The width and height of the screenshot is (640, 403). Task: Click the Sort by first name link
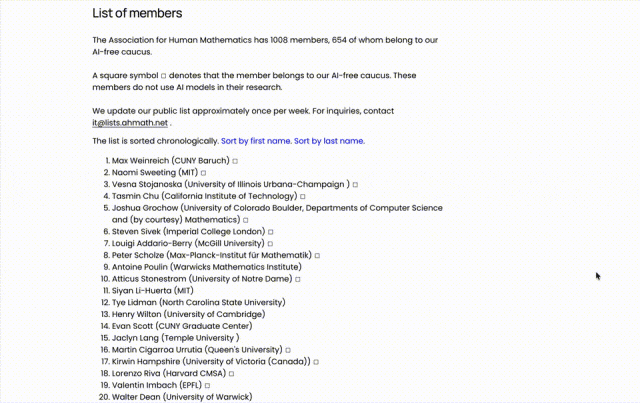point(256,141)
